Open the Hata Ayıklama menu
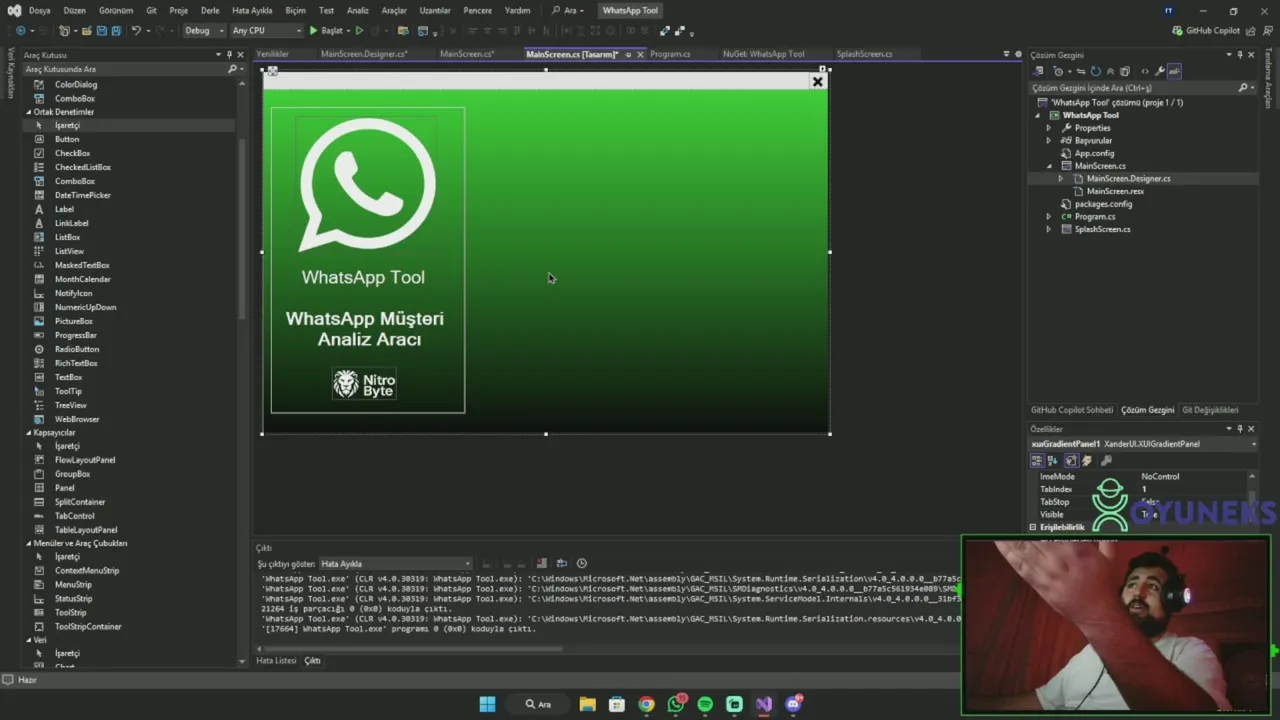The image size is (1280, 720). [x=252, y=10]
